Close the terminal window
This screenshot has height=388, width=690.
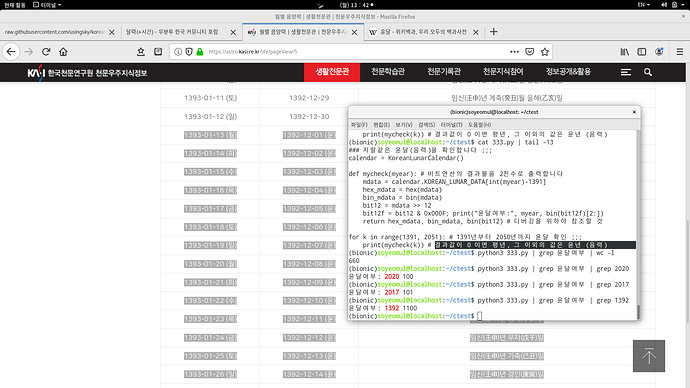tap(634, 112)
